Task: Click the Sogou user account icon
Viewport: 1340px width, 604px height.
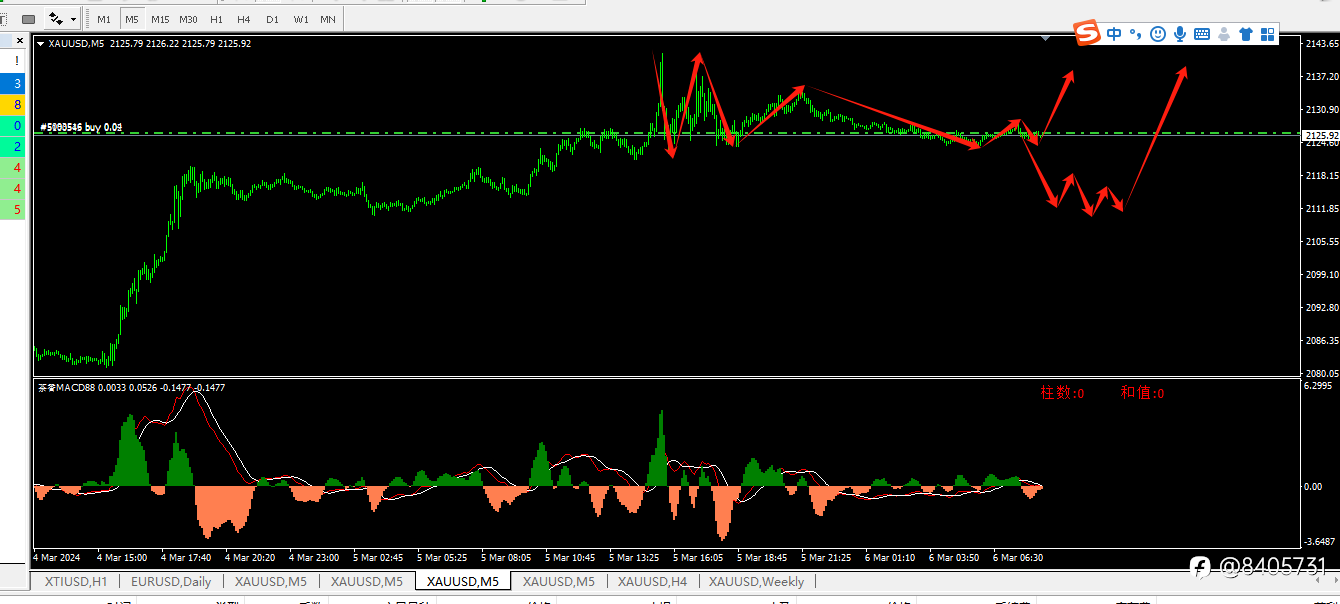Action: point(1224,34)
